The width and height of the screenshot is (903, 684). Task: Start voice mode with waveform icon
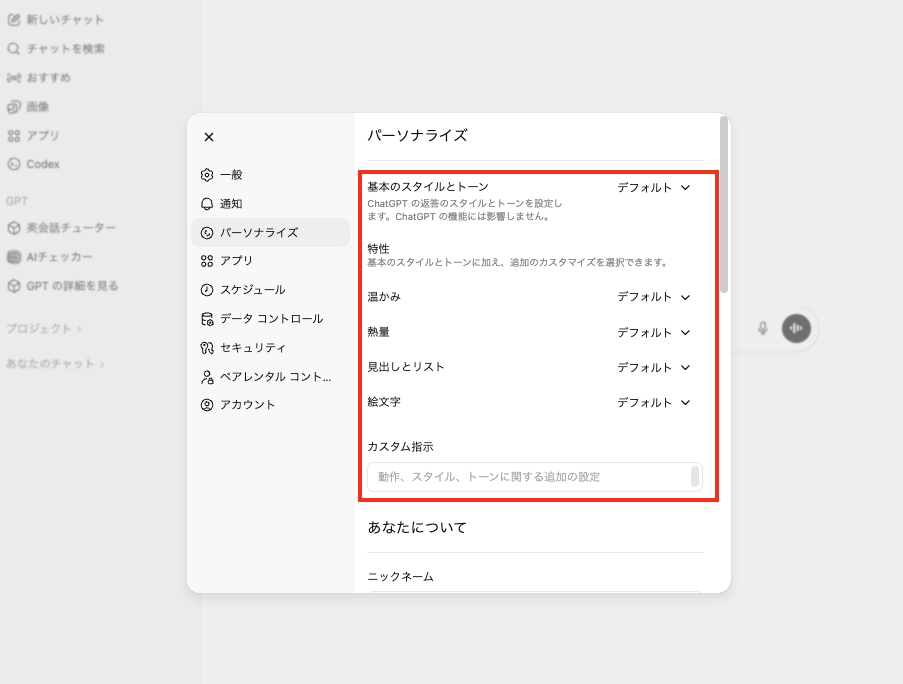(x=796, y=328)
